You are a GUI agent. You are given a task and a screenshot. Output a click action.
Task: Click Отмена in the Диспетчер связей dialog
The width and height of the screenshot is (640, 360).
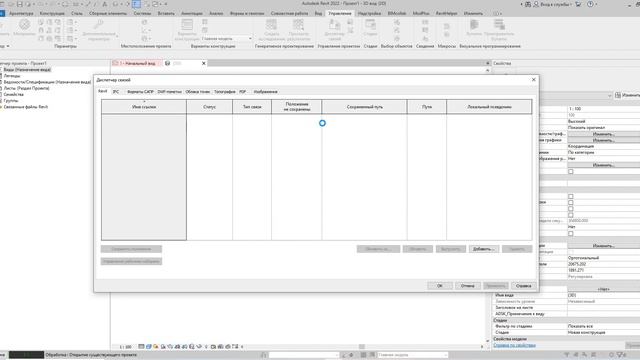467,286
